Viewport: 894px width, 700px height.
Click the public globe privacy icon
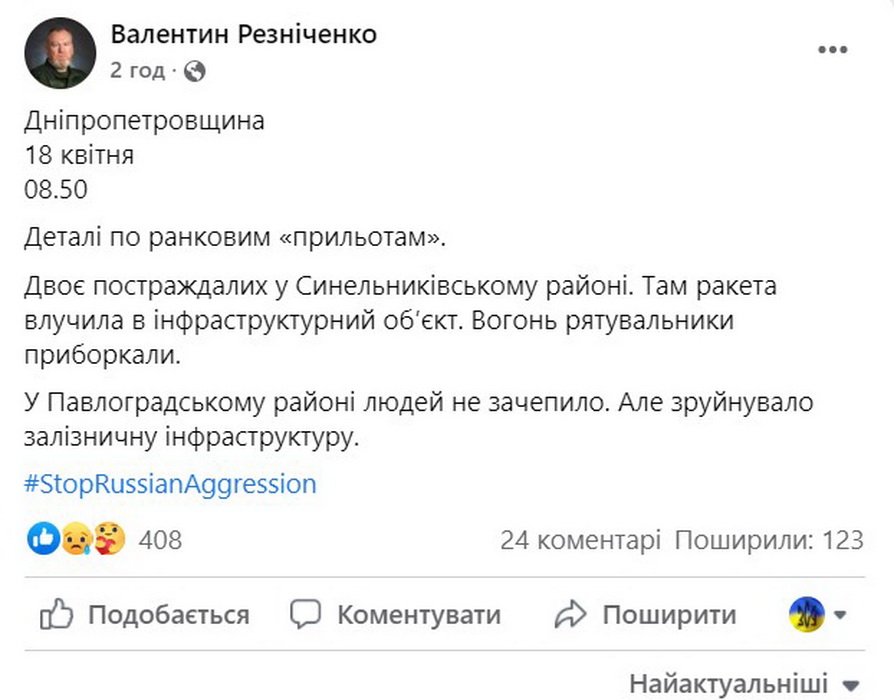[196, 71]
